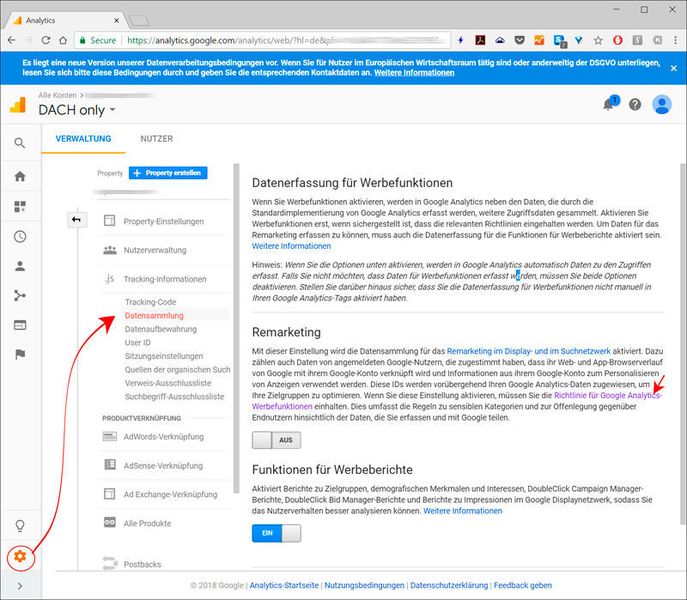Open Weitere Informationen link under Datenerfassung
687x600 pixels.
click(291, 246)
